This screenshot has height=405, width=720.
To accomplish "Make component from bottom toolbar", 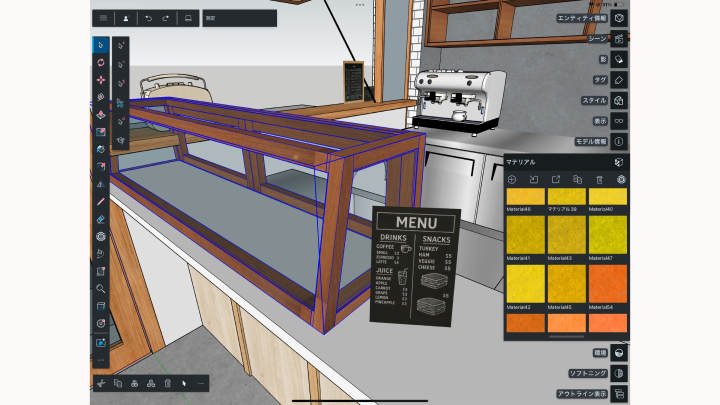I will click(151, 383).
